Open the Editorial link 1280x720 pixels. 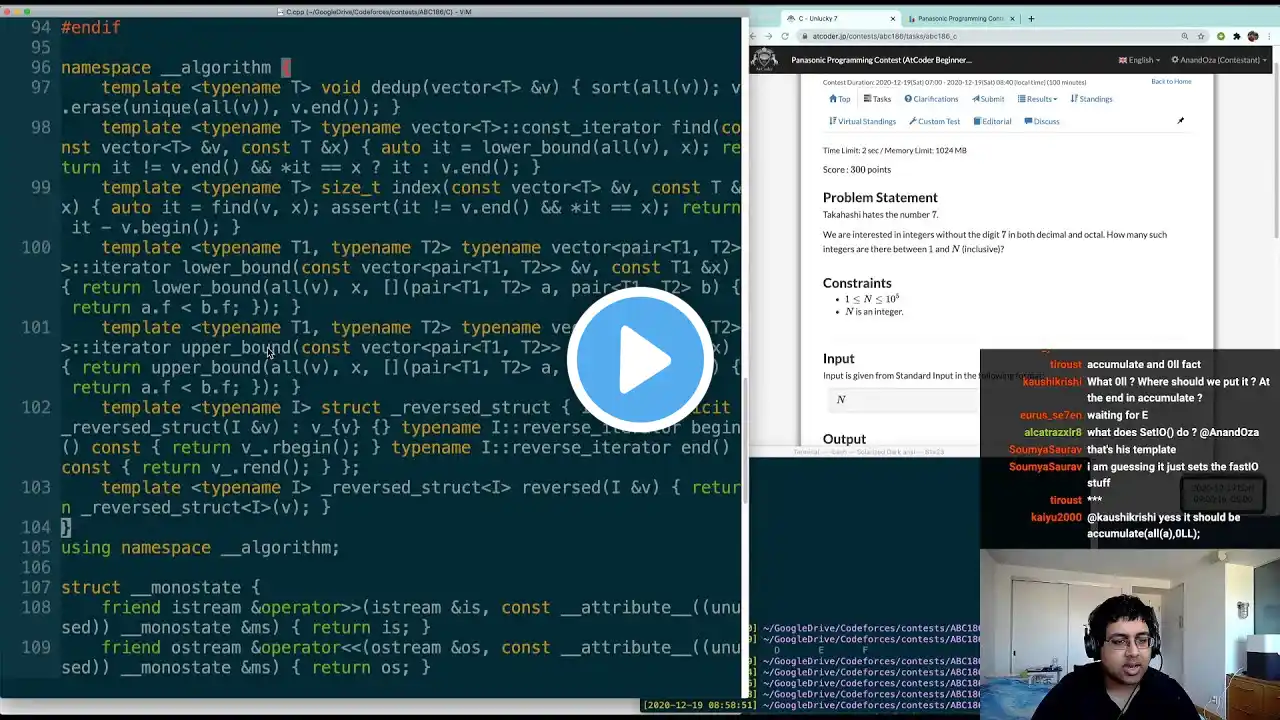[992, 121]
